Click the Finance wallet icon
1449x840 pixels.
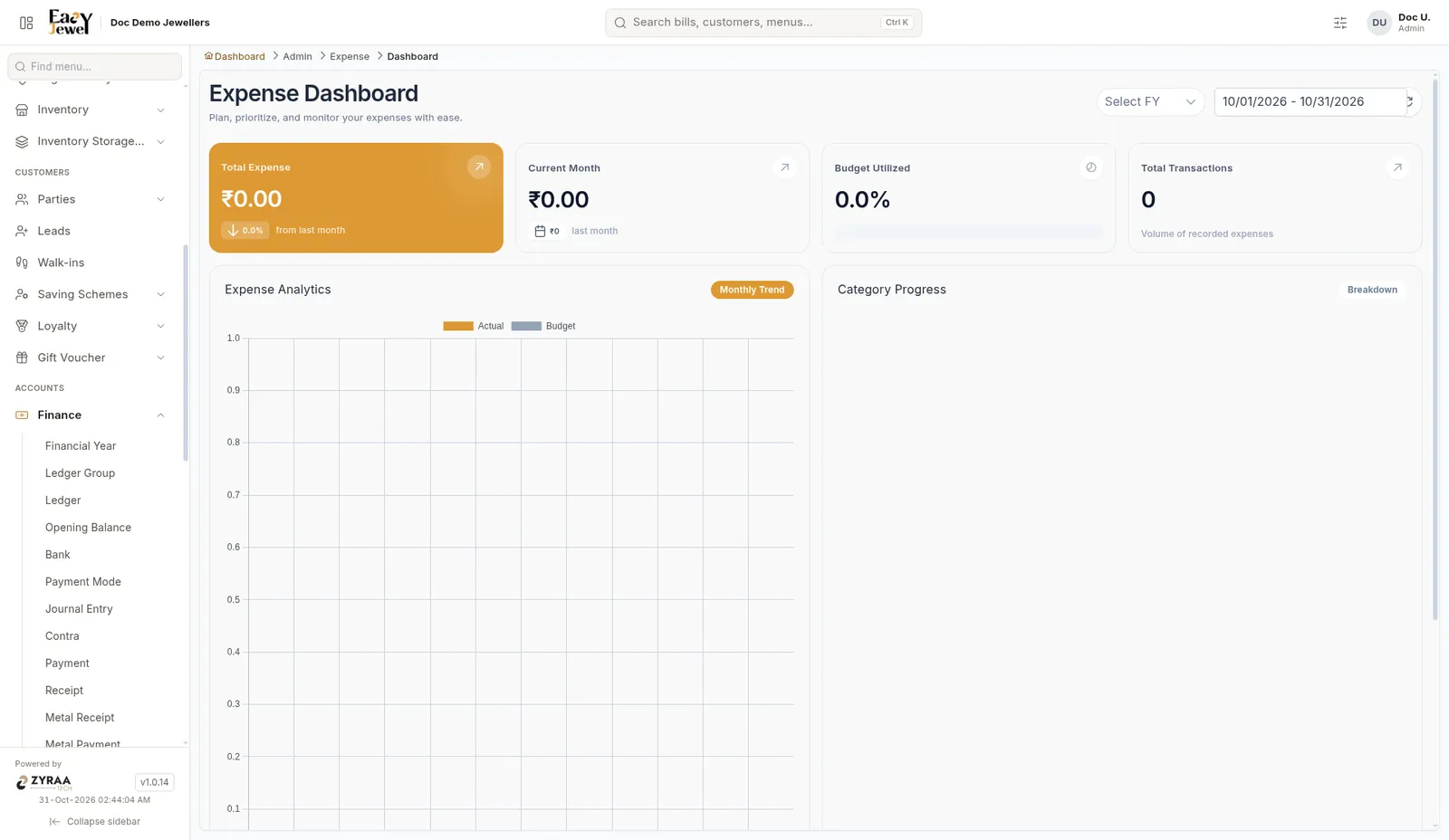tap(22, 415)
